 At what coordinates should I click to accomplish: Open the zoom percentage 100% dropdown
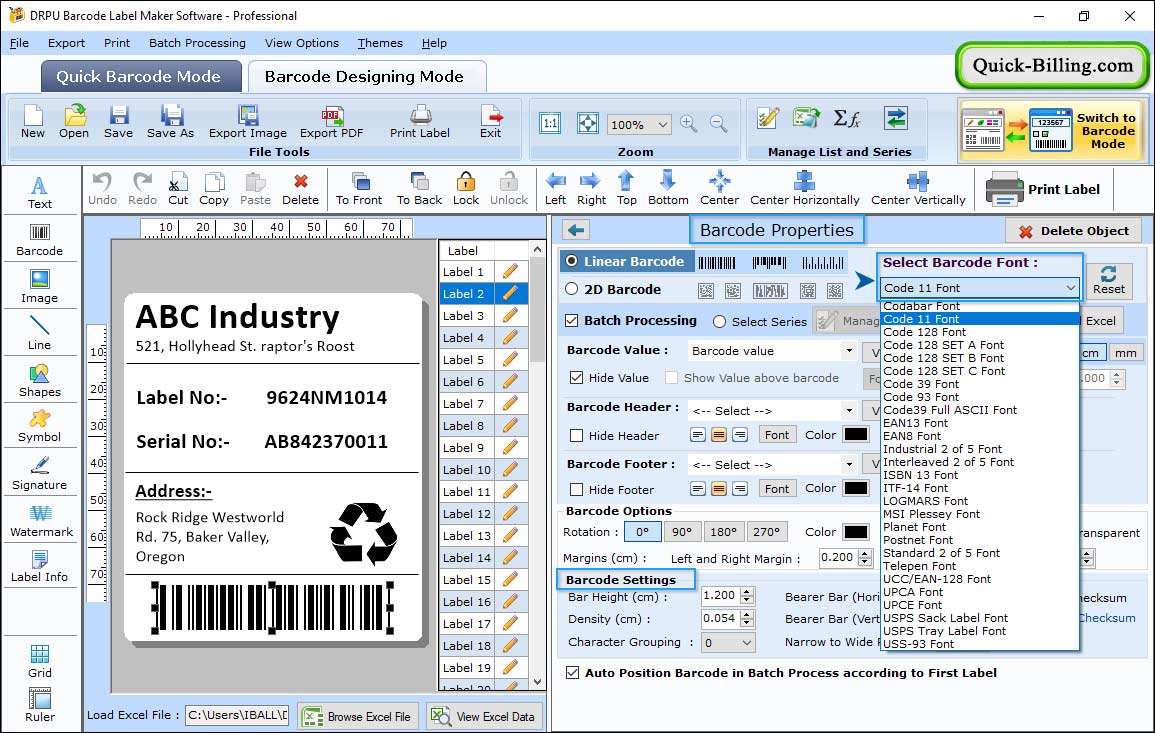tap(662, 125)
